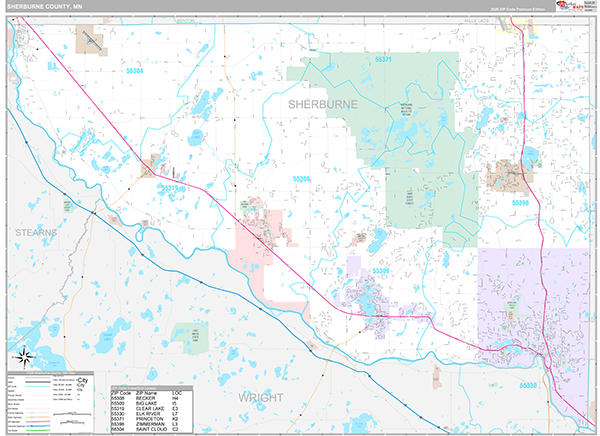
Task: Click the scale bar in the legend
Action: (x=72, y=415)
